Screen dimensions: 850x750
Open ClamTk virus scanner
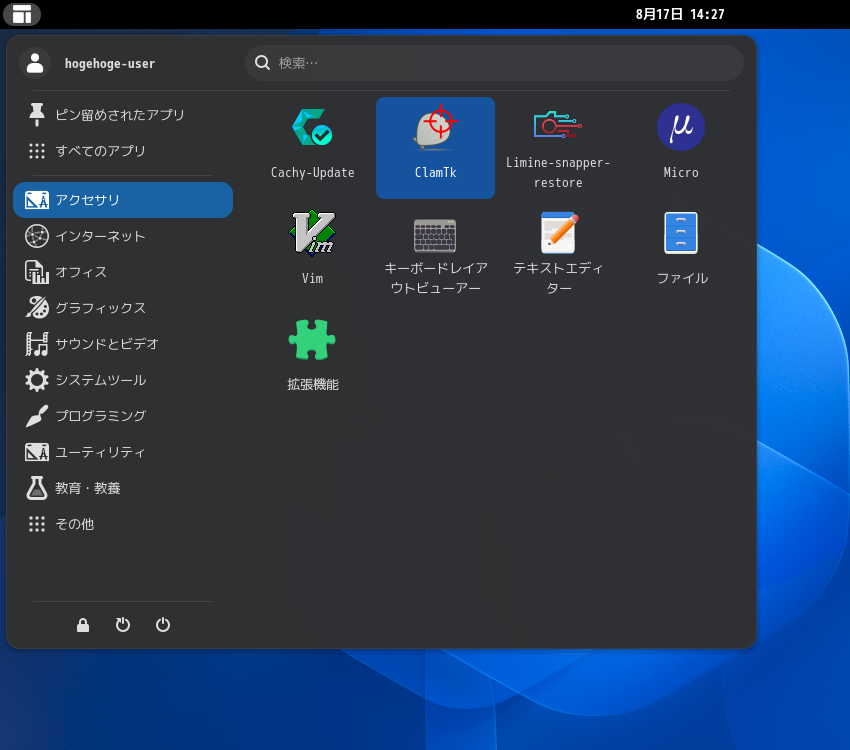[x=435, y=147]
